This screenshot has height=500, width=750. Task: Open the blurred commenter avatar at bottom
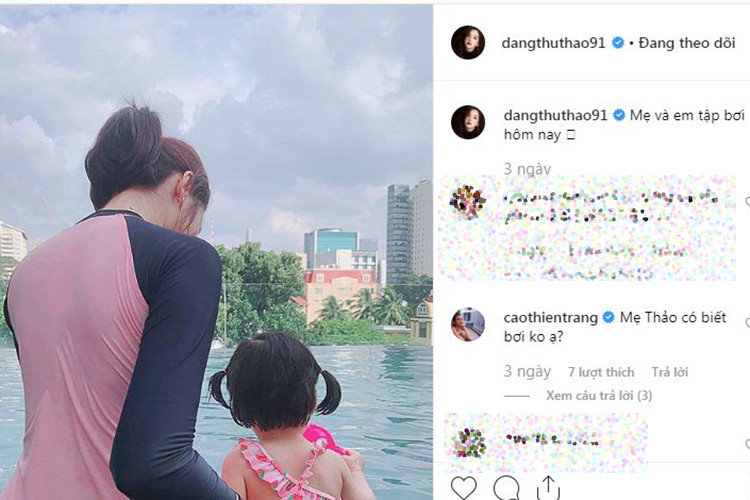(469, 442)
